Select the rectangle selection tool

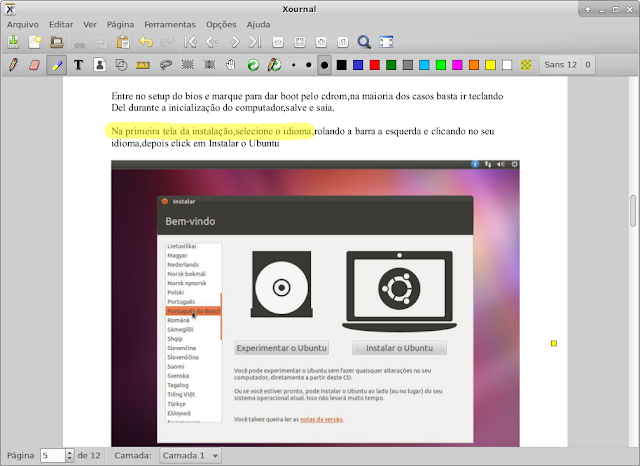click(x=187, y=65)
